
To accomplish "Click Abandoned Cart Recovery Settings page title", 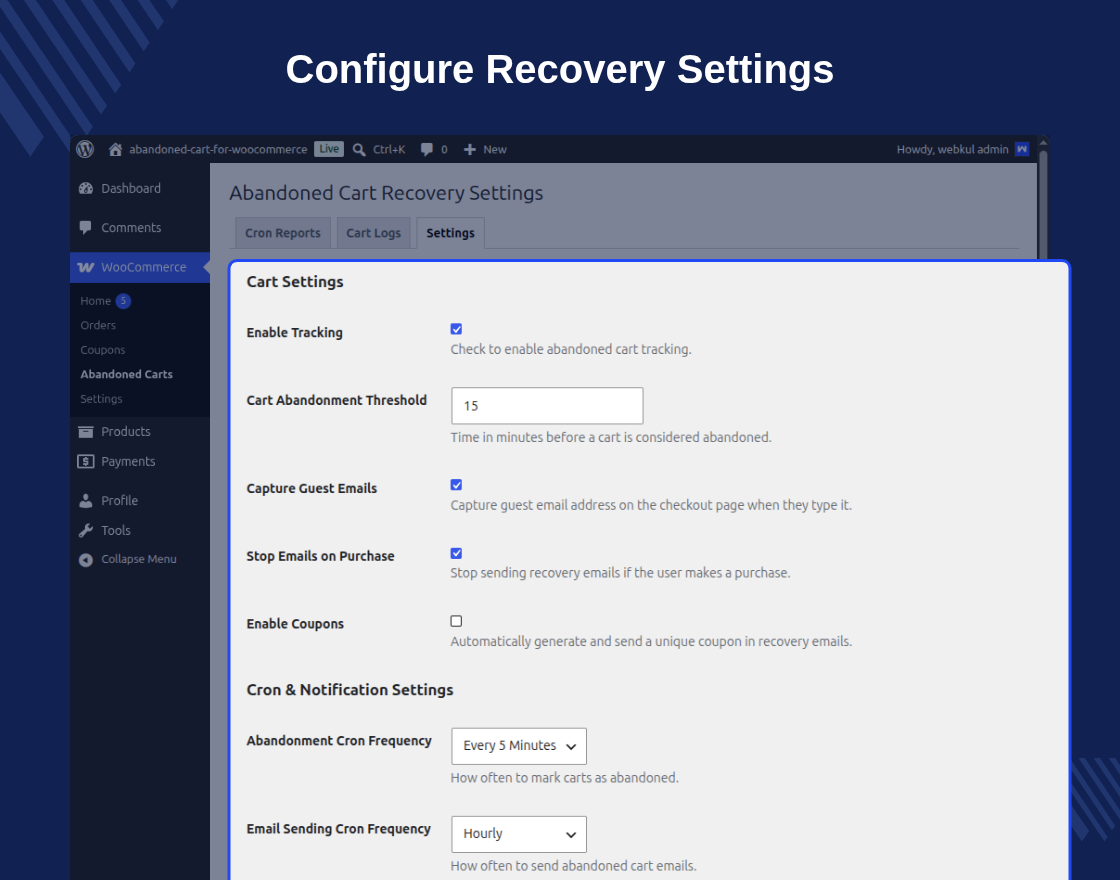I will click(386, 193).
